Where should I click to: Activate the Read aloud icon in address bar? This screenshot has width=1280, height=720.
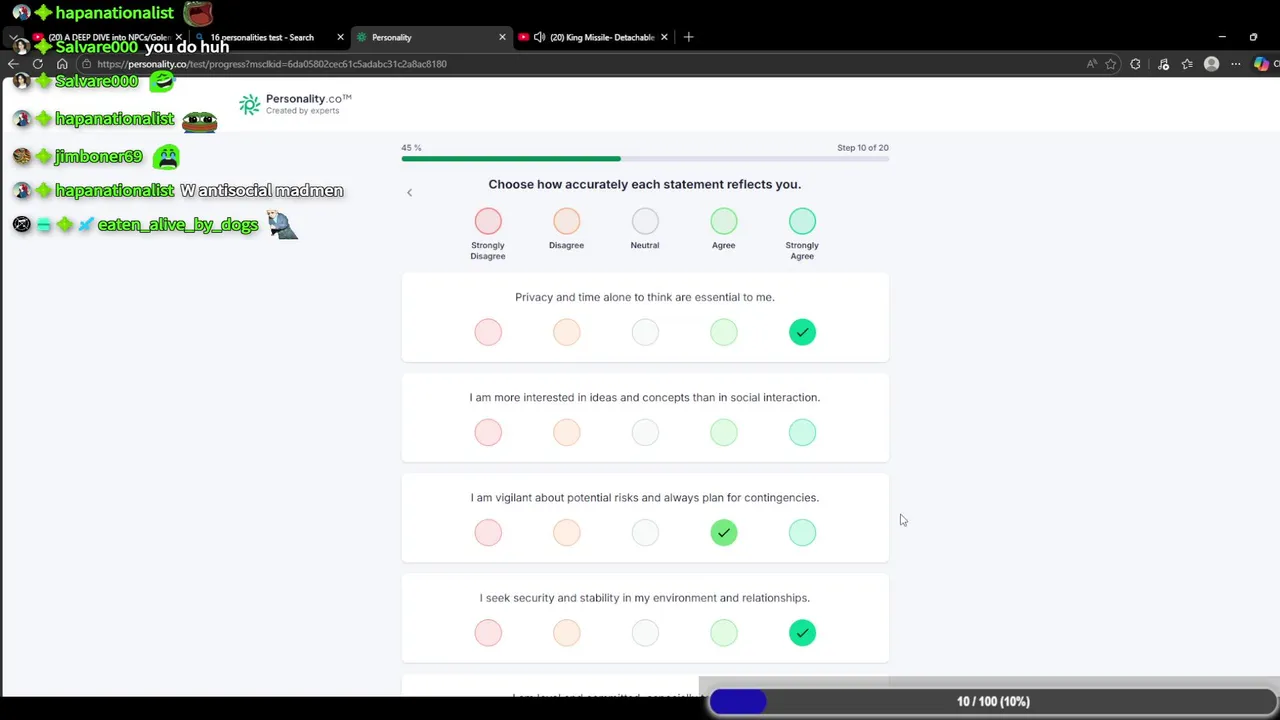pos(1091,64)
